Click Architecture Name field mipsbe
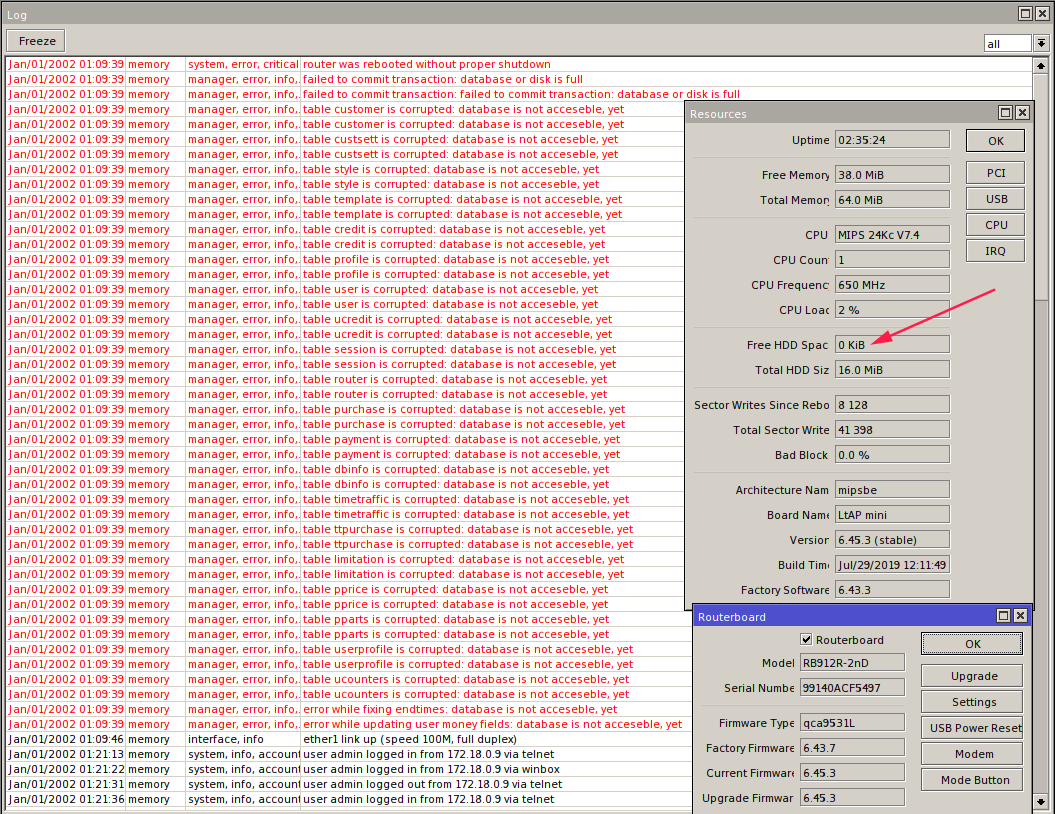Screen dimensions: 1055x814 point(892,490)
